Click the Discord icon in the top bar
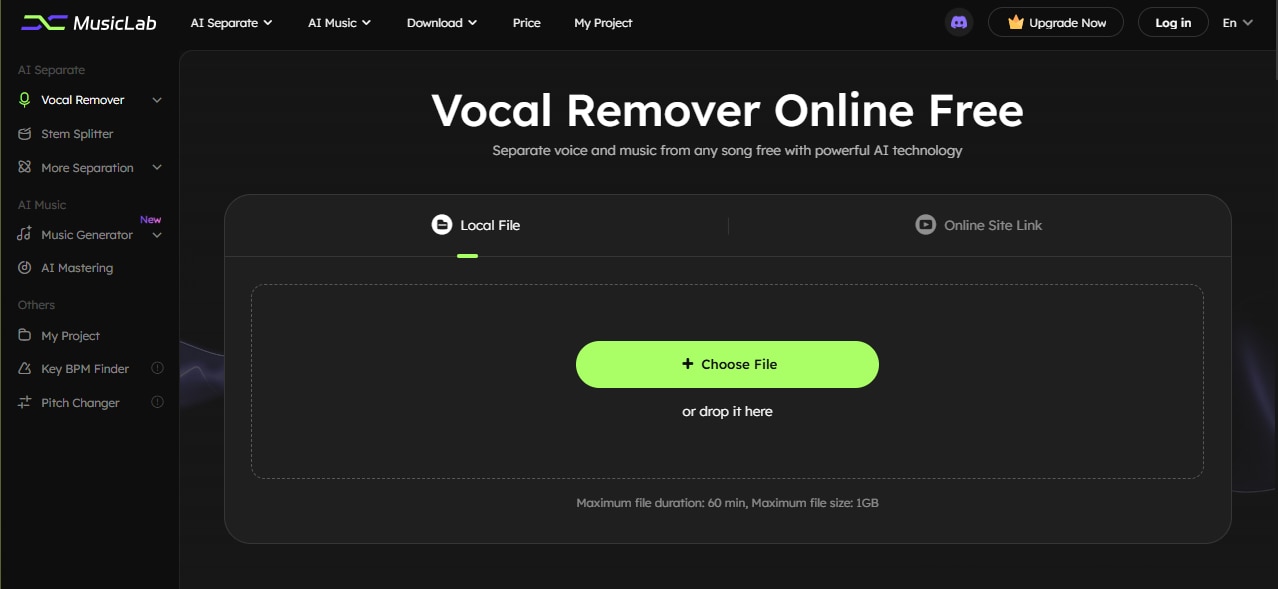 point(958,22)
